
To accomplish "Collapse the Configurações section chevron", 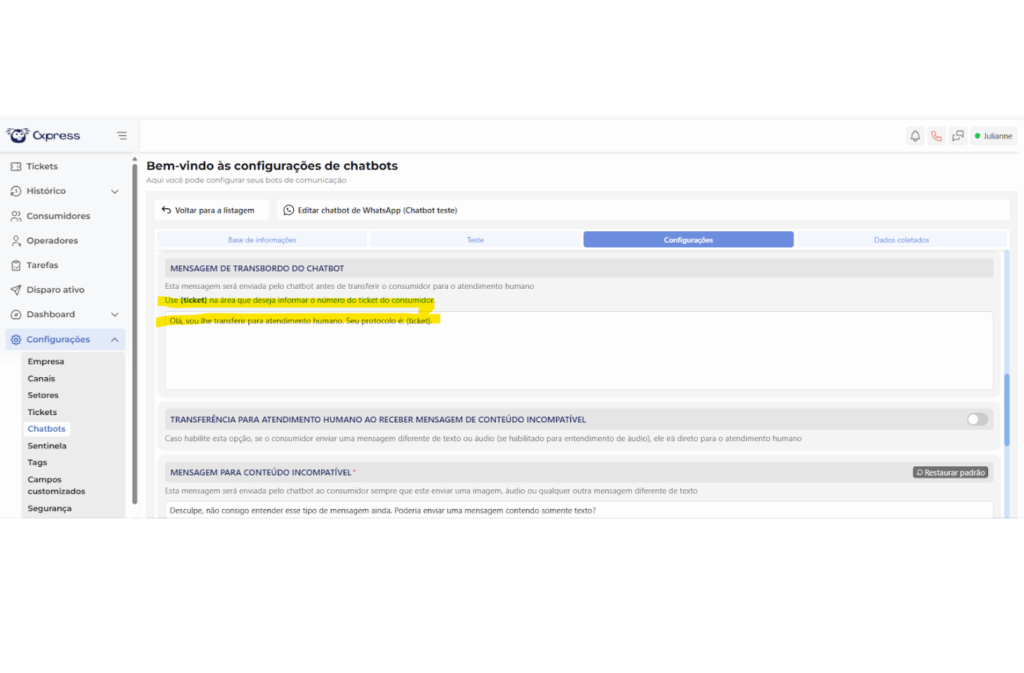I will click(115, 340).
